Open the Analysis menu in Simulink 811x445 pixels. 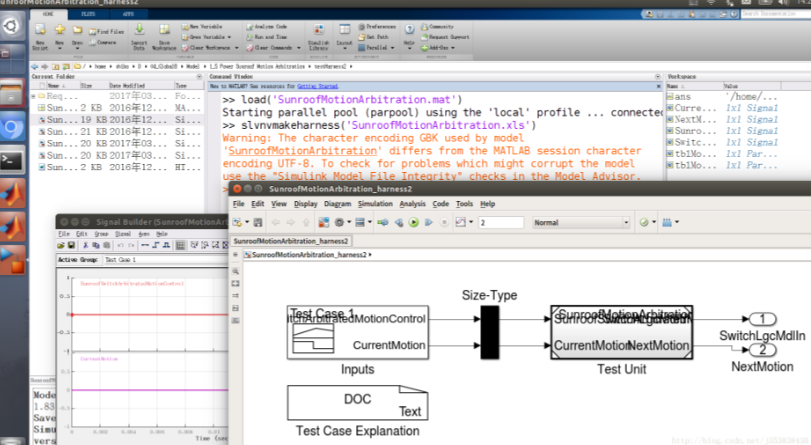click(412, 204)
